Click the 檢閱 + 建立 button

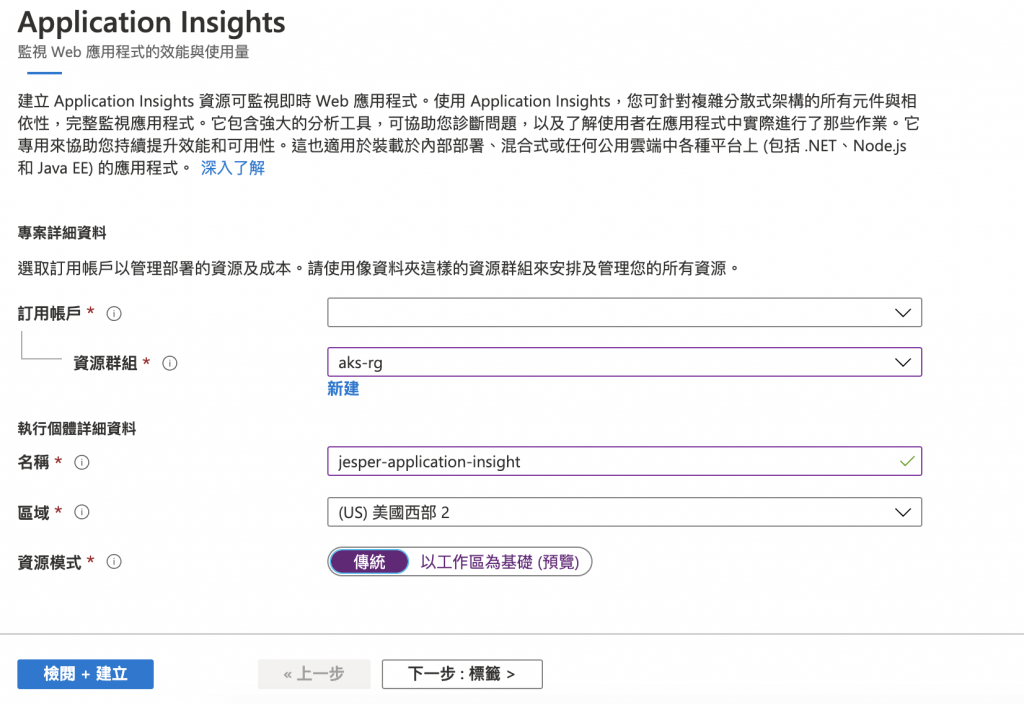[x=86, y=674]
